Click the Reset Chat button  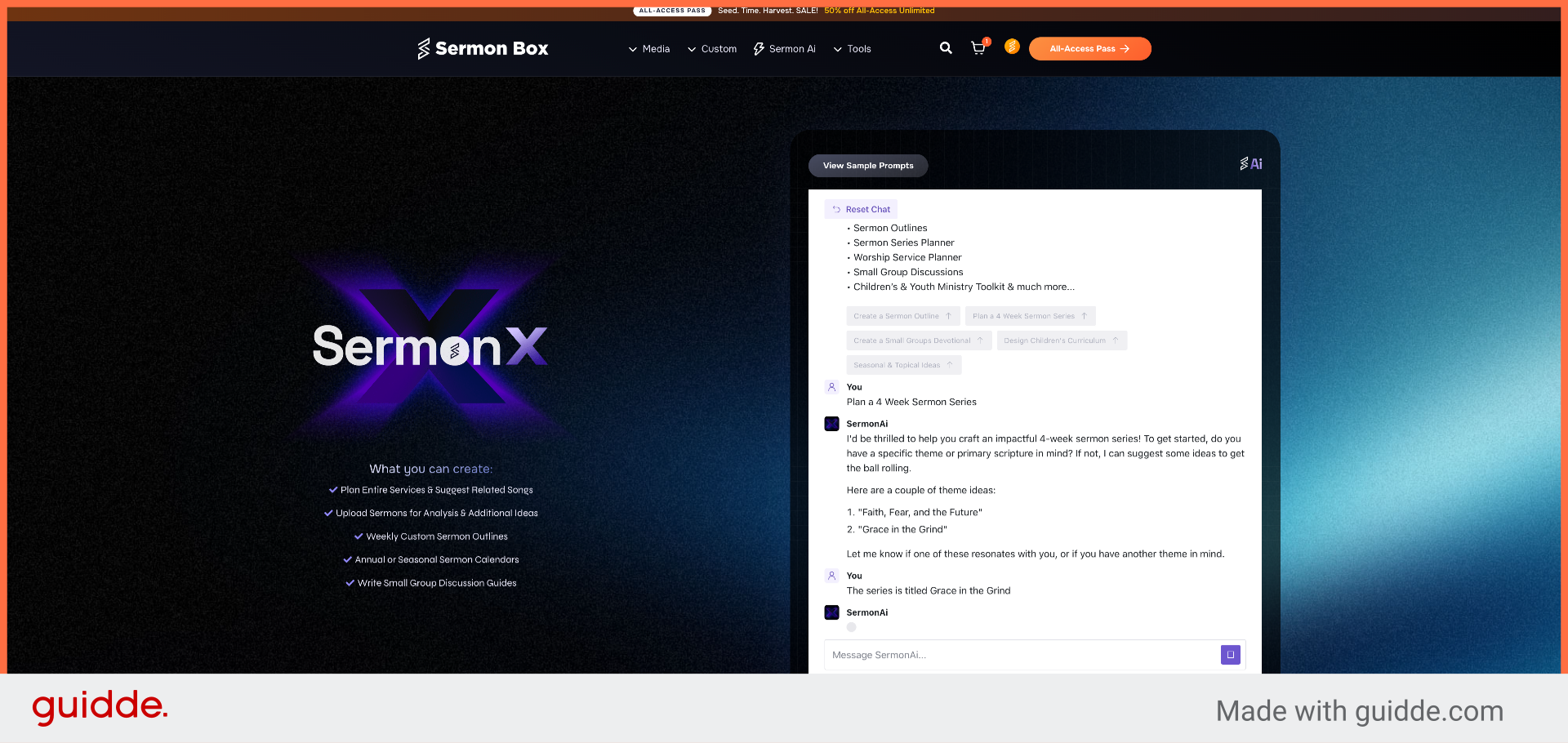[860, 209]
